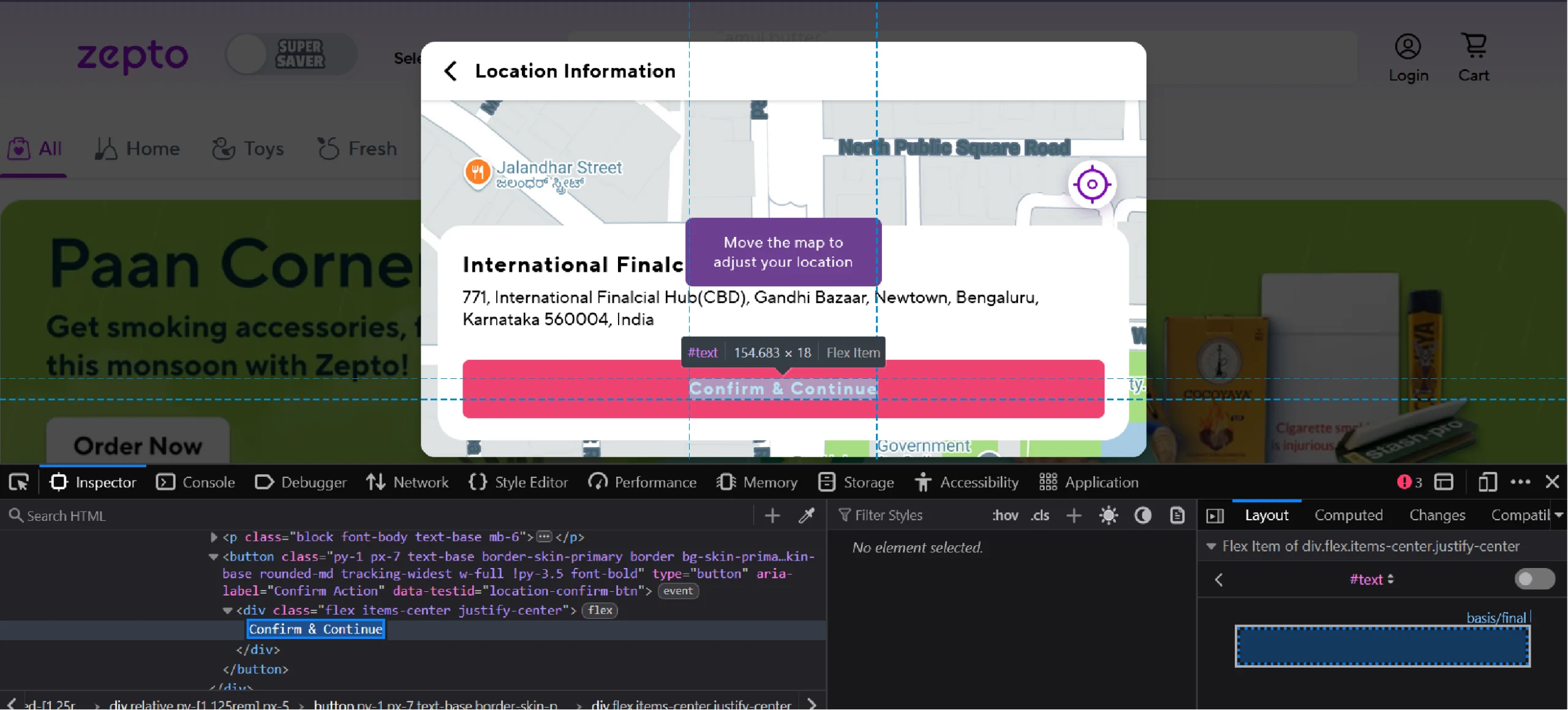The width and height of the screenshot is (1568, 710).
Task: Switch to the Changes sidebar tab
Action: tap(1437, 515)
